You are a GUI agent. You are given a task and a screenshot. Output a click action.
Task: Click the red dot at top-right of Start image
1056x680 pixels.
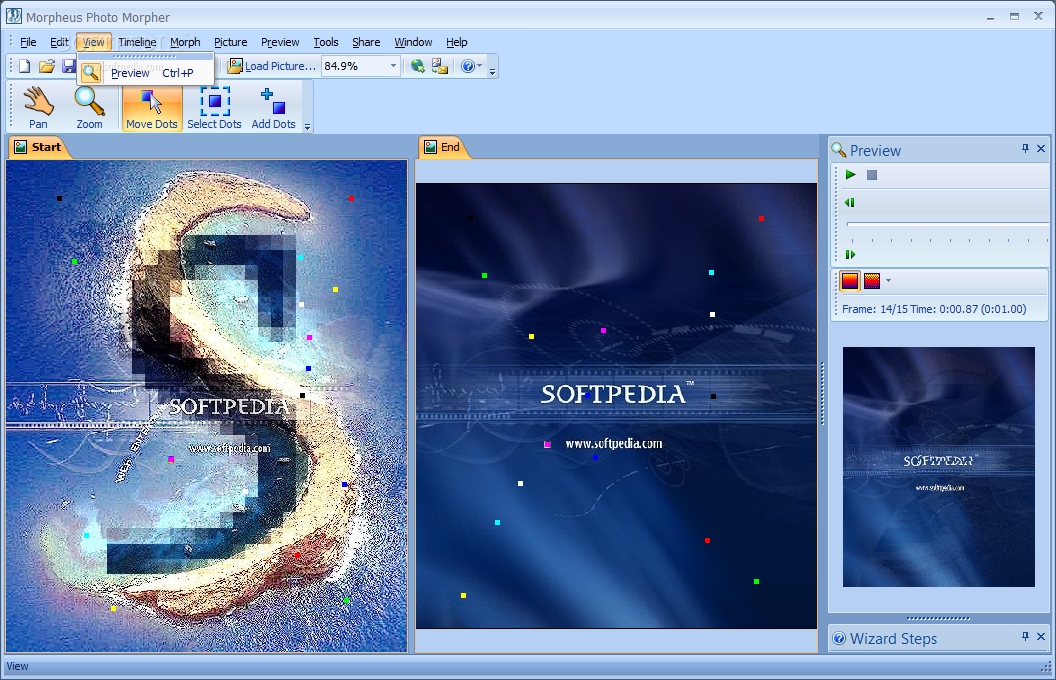pos(351,199)
